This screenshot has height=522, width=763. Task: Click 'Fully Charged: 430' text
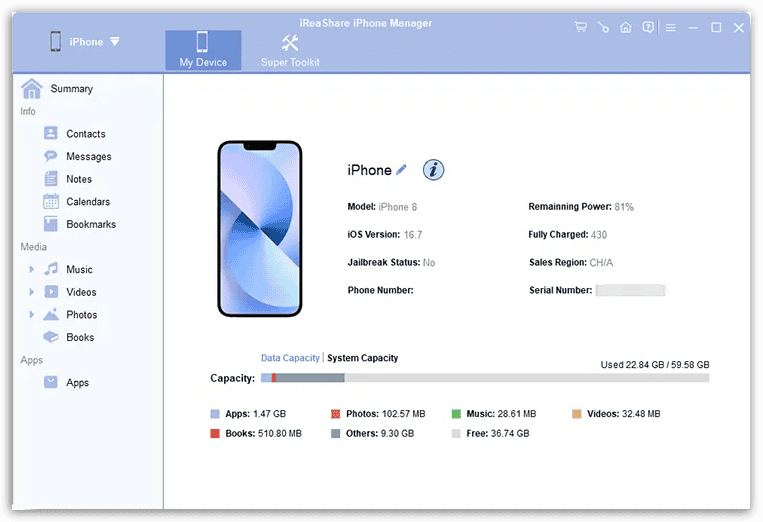(x=567, y=234)
